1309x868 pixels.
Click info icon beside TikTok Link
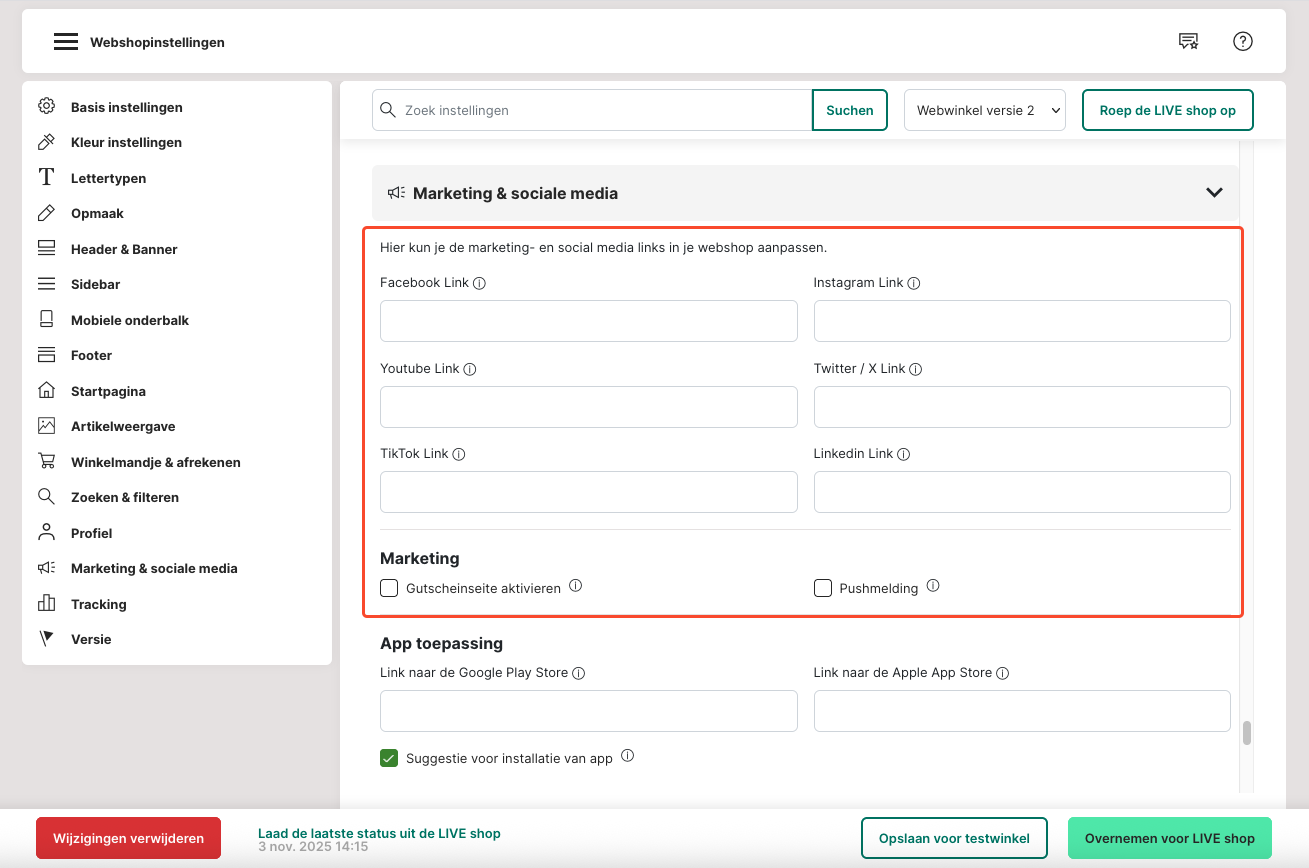point(459,454)
